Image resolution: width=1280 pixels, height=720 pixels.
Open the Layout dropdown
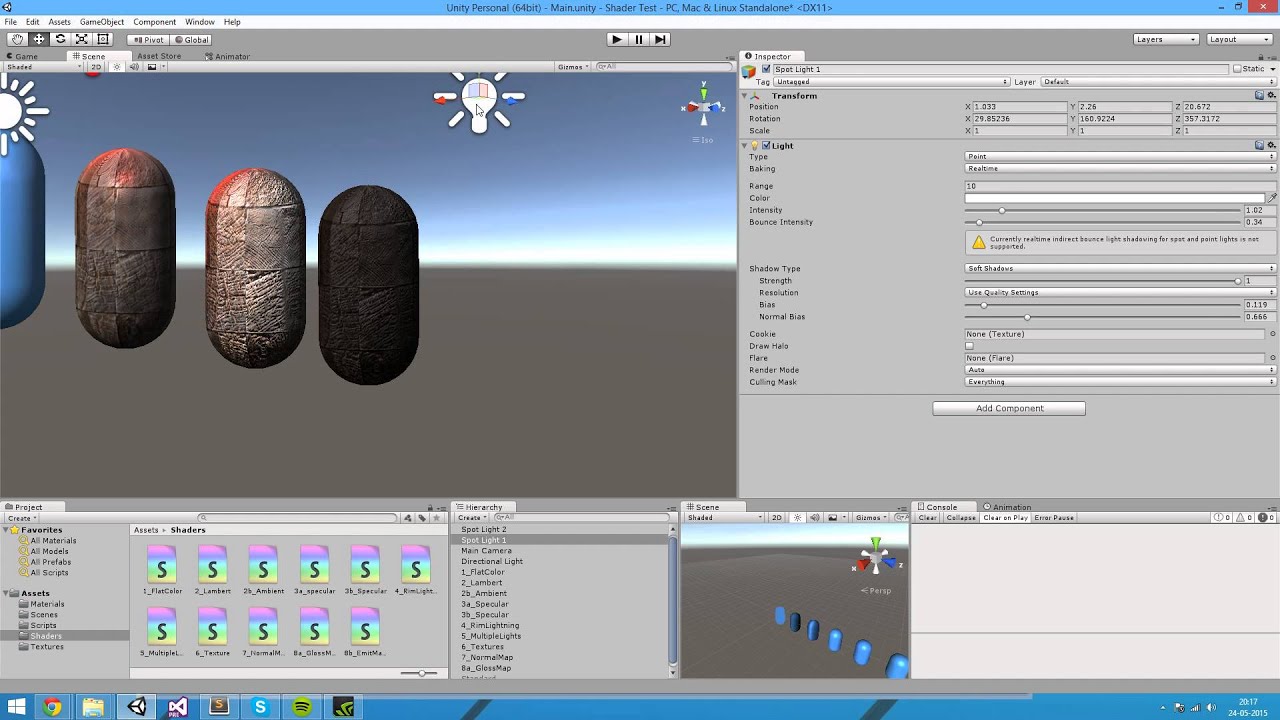1239,39
